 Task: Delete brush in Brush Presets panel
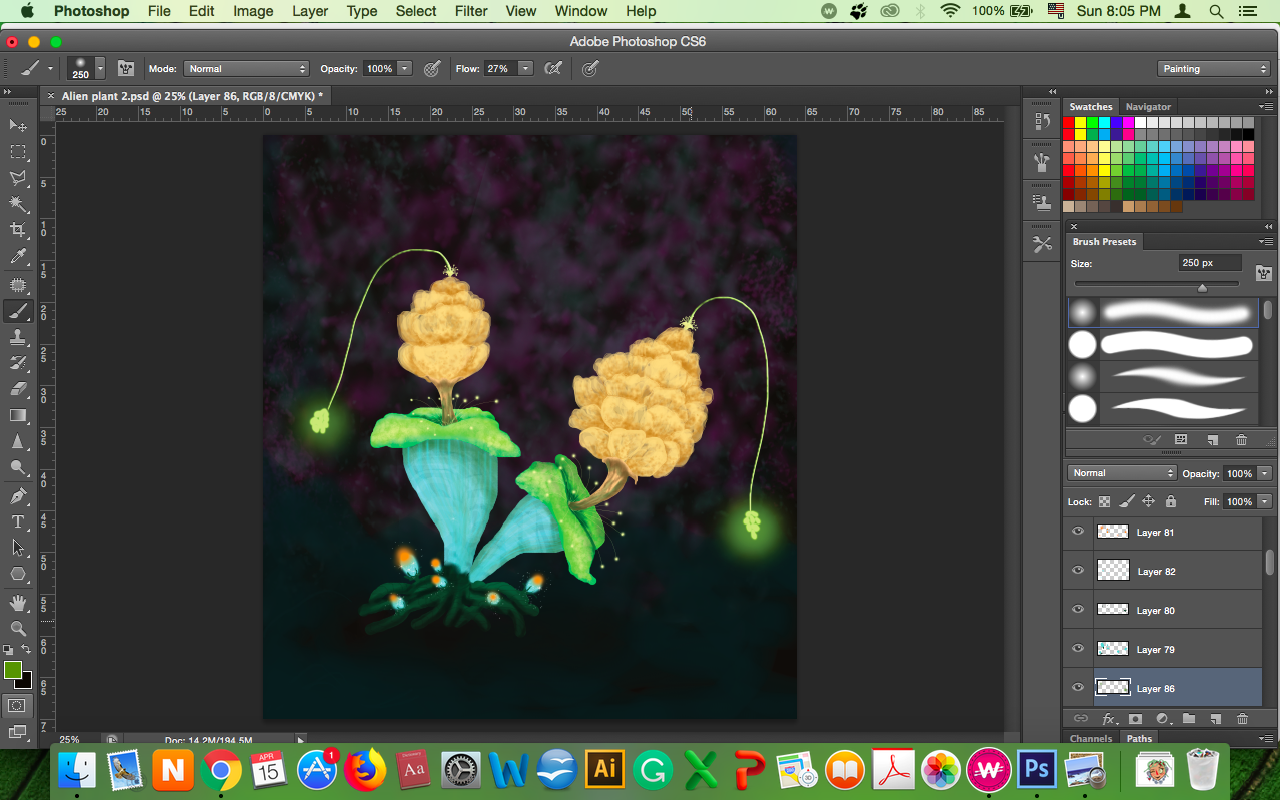click(x=1241, y=439)
